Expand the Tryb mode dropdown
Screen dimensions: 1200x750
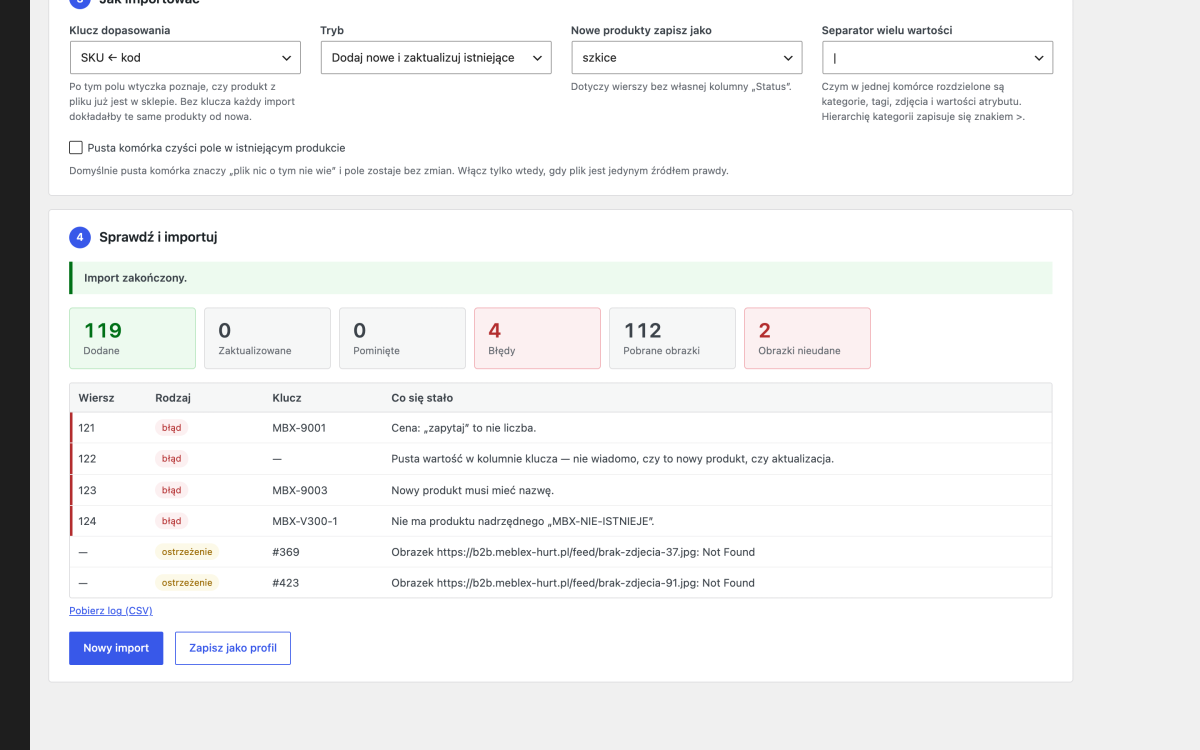pos(436,58)
